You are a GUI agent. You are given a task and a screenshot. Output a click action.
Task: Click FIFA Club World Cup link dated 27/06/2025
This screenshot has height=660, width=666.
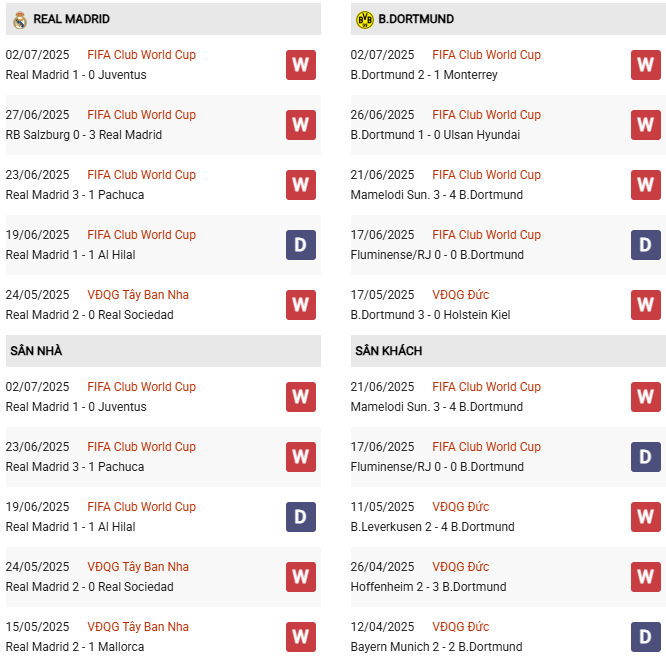pos(141,115)
